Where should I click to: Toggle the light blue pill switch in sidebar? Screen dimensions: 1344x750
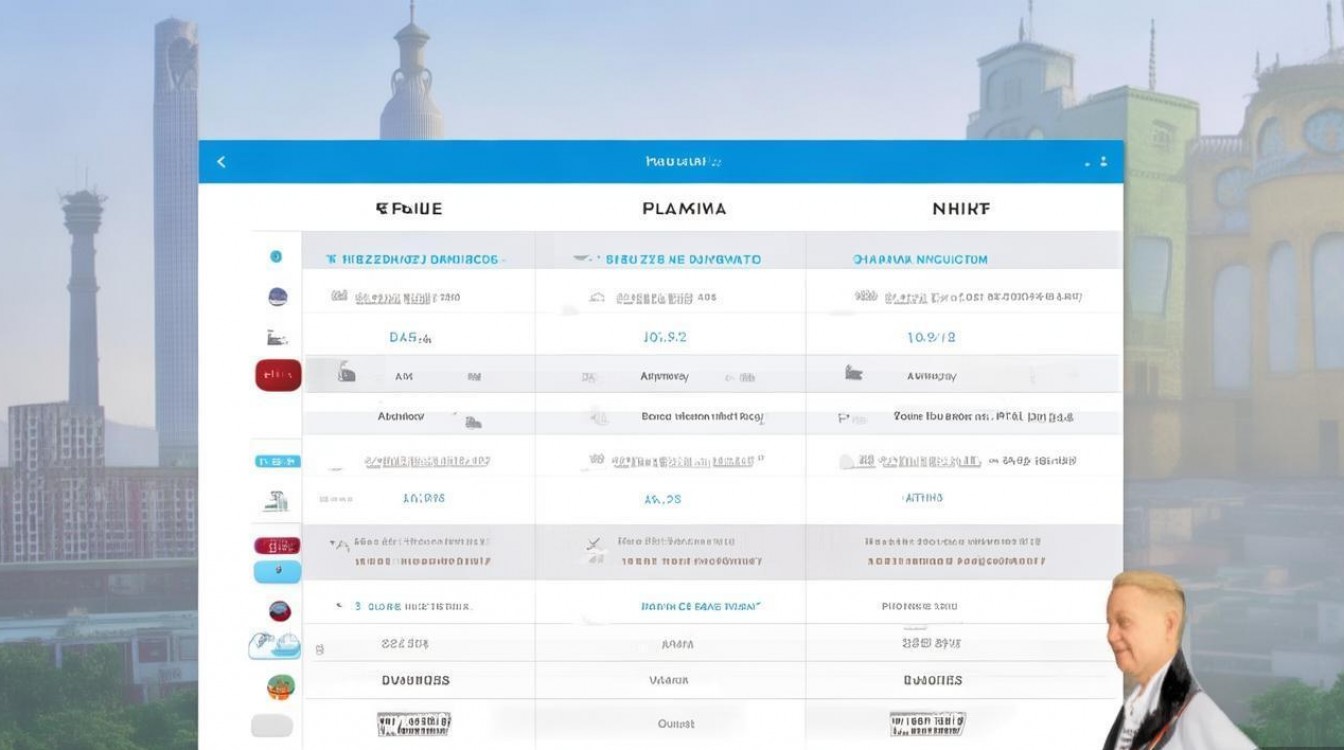(278, 571)
